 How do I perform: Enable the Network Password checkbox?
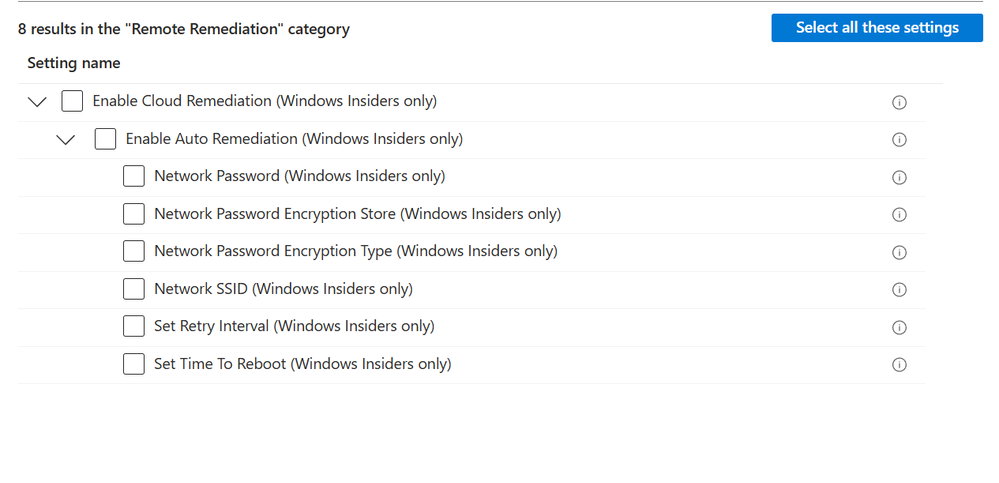click(134, 177)
